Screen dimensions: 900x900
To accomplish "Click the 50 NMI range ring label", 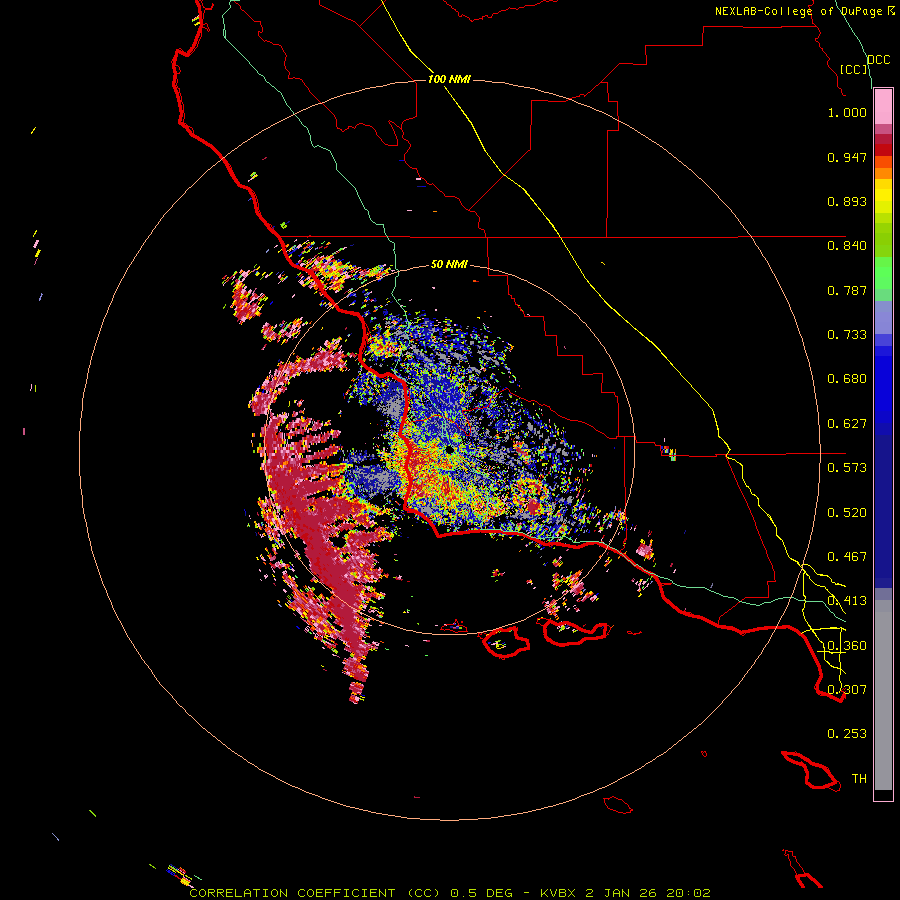I will tap(449, 264).
